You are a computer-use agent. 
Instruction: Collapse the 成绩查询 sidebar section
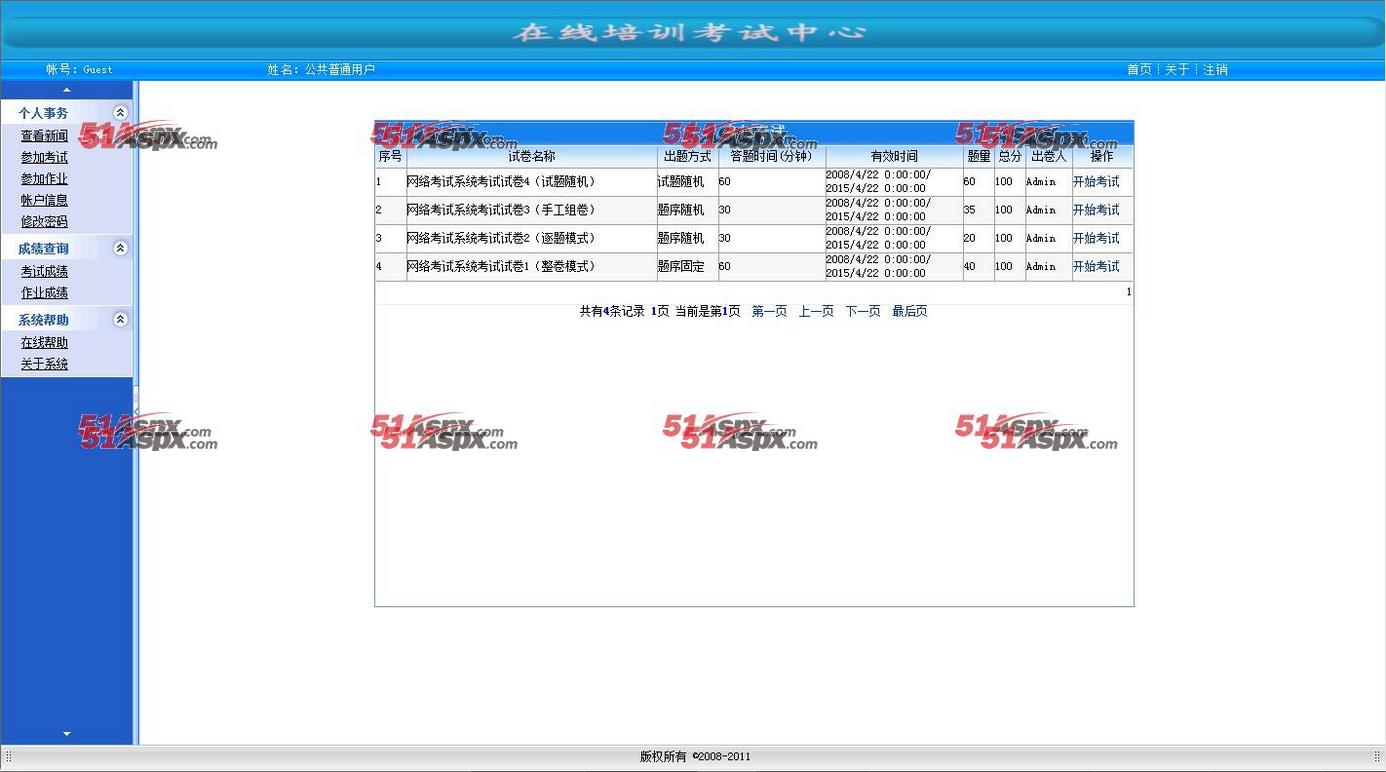[120, 248]
